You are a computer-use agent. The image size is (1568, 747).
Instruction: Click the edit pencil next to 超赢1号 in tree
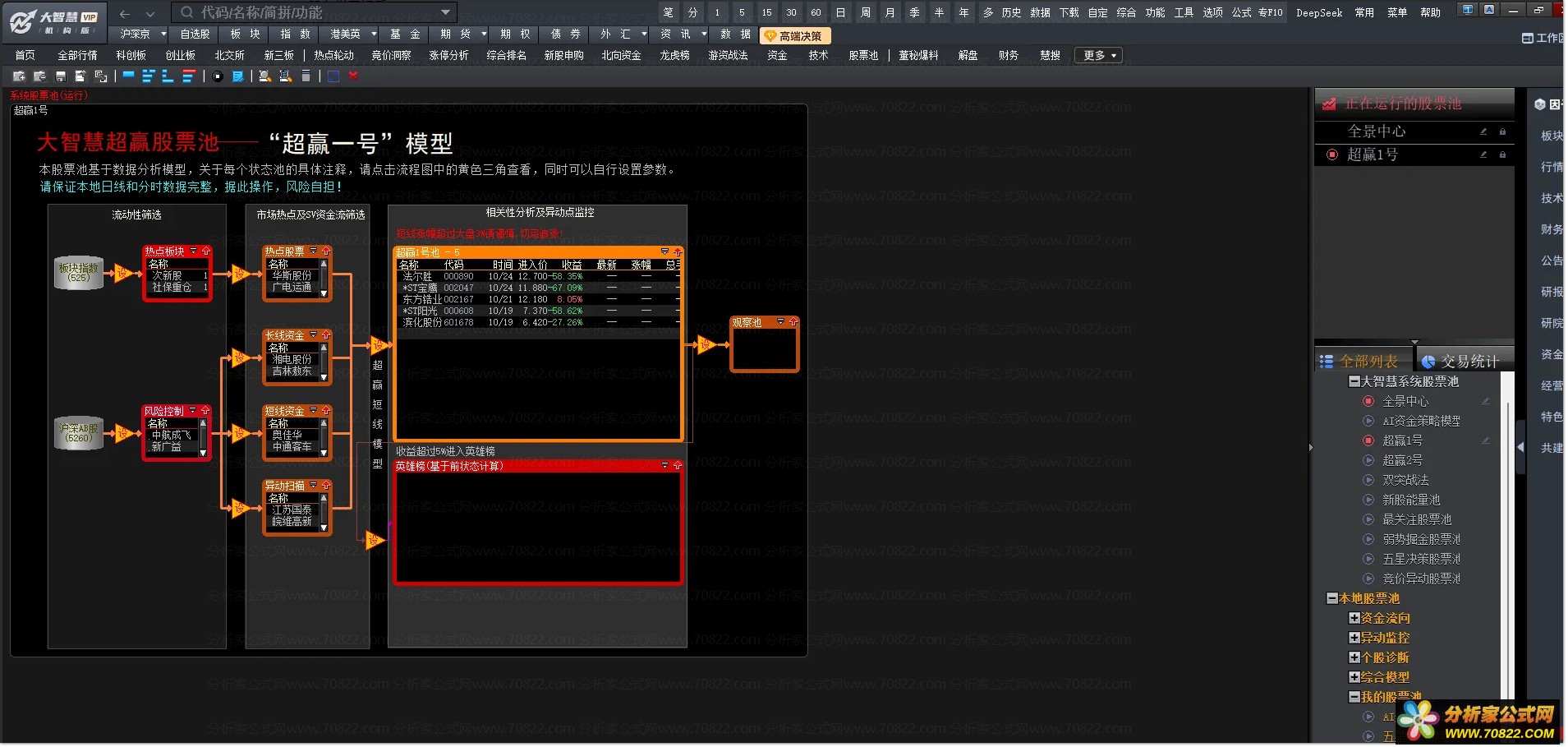[1486, 440]
